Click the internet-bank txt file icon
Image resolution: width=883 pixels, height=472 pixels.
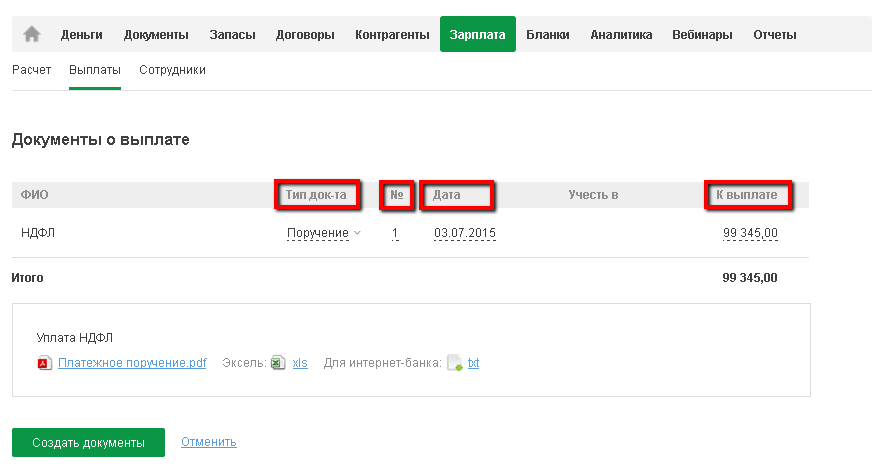coord(455,363)
